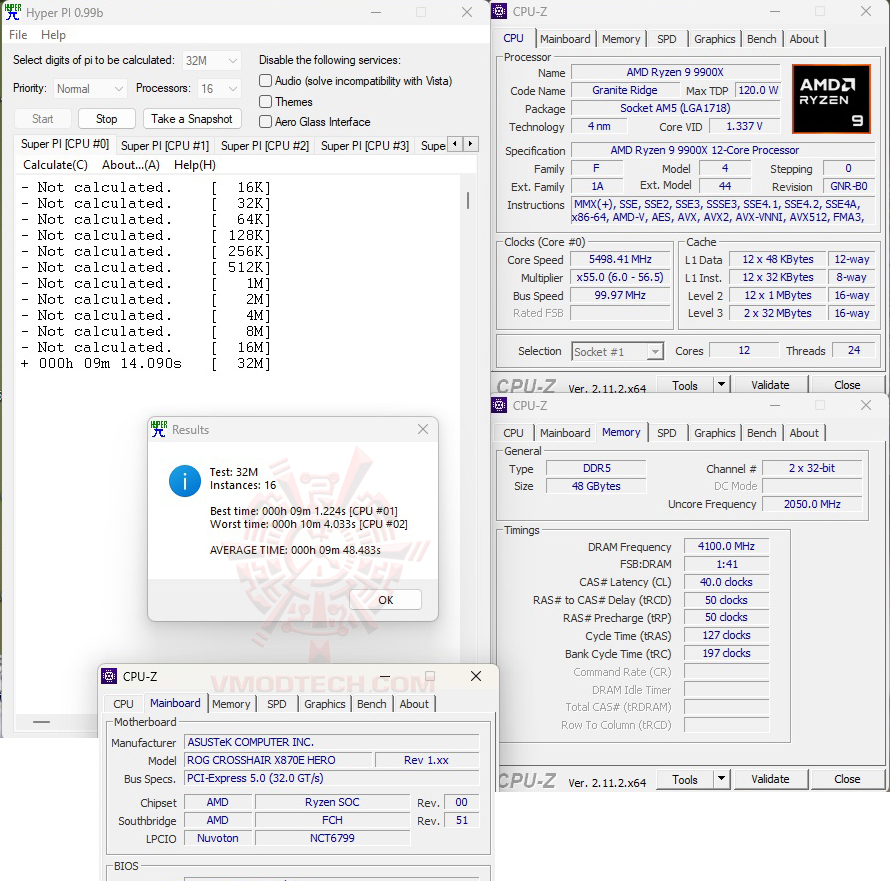
Task: Click the left arrow beside the CPU tabs
Action: click(x=455, y=144)
